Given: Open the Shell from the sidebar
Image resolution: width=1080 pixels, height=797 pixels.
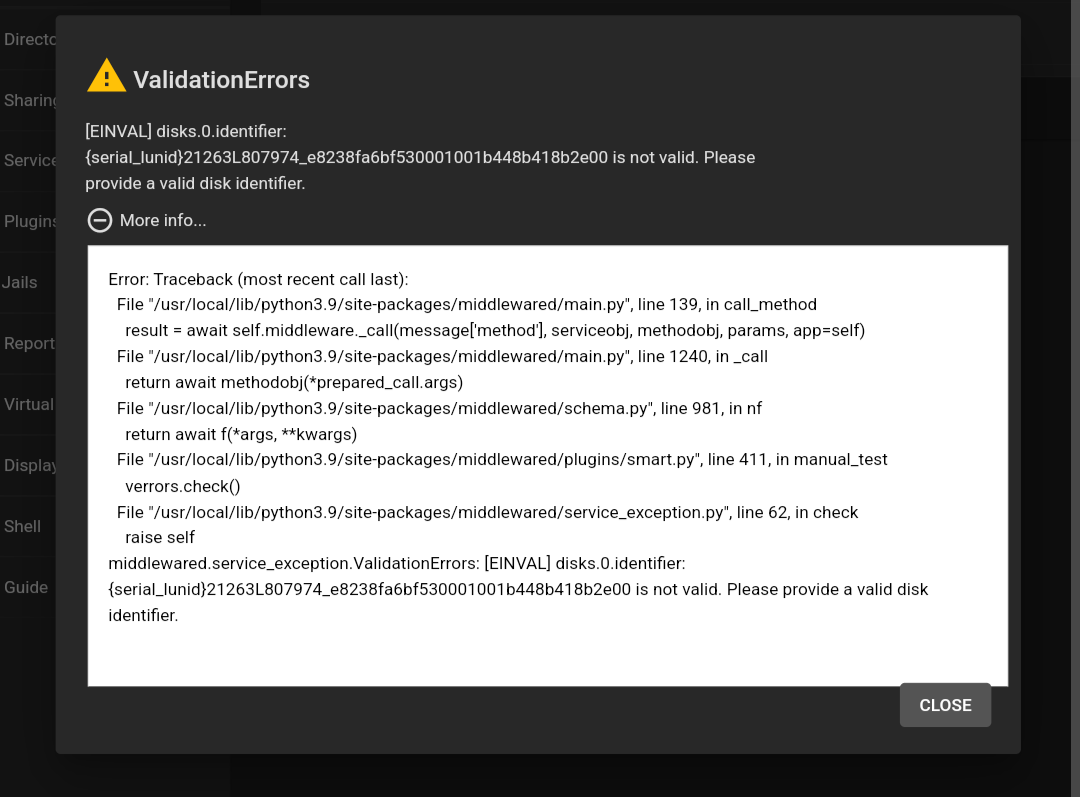Looking at the screenshot, I should click(22, 526).
